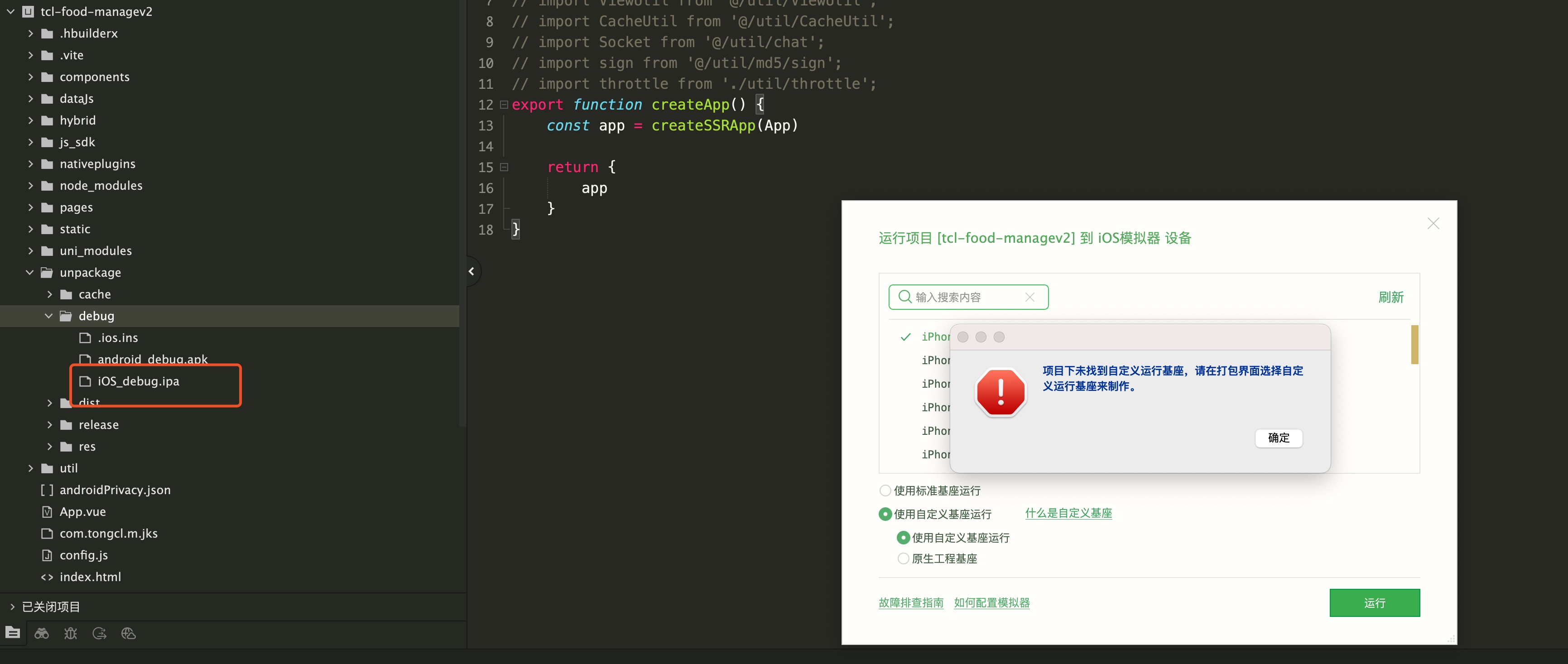Open the 什么是自定义基座 link
The image size is (1568, 664).
pos(1068,513)
